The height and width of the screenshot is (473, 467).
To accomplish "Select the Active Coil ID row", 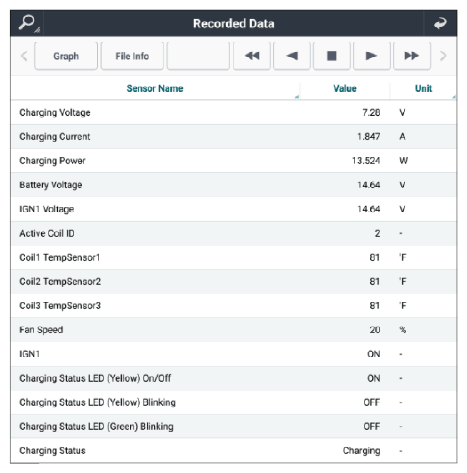I will 234,233.
